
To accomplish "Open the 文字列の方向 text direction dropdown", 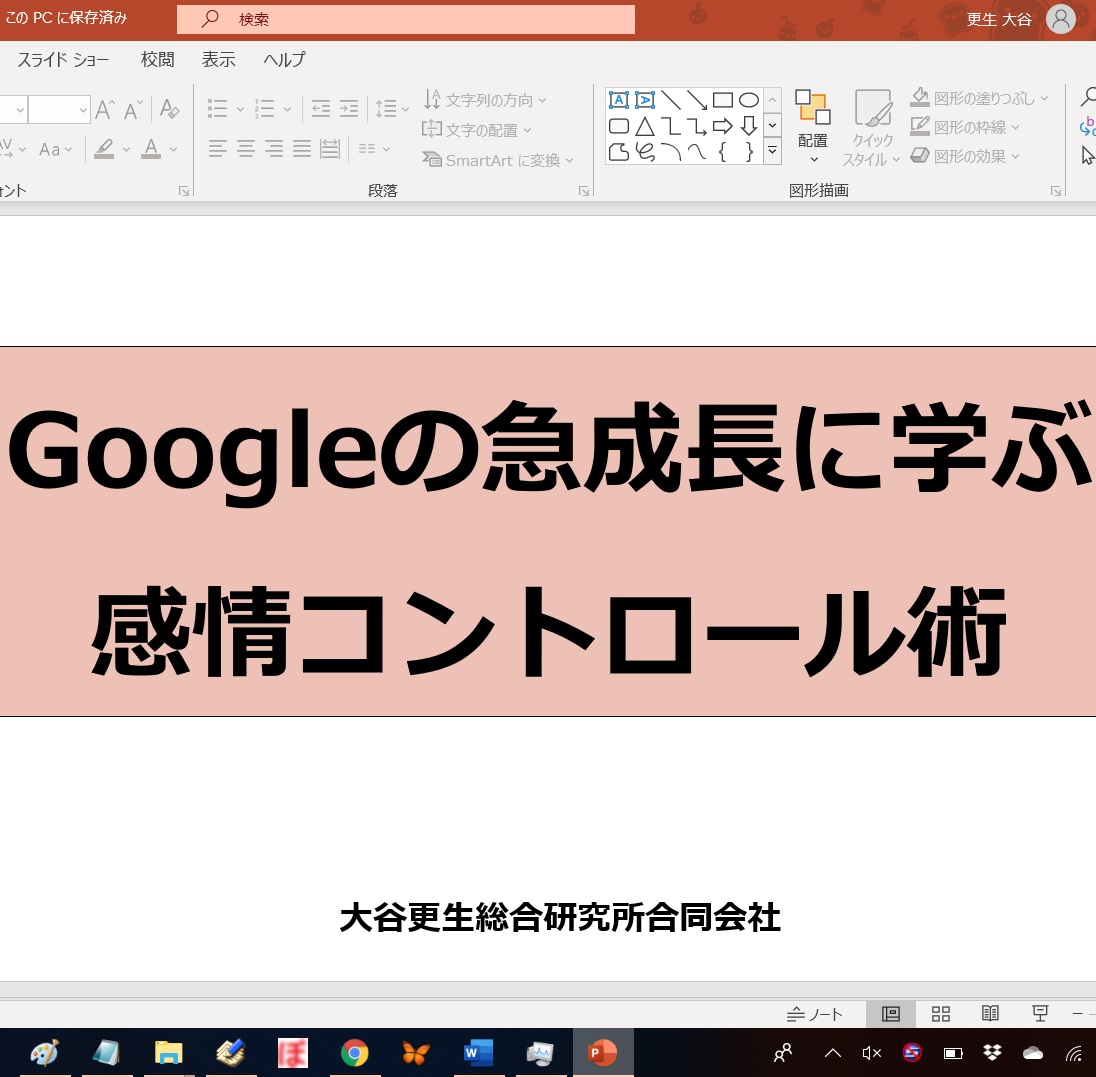I will click(x=485, y=100).
